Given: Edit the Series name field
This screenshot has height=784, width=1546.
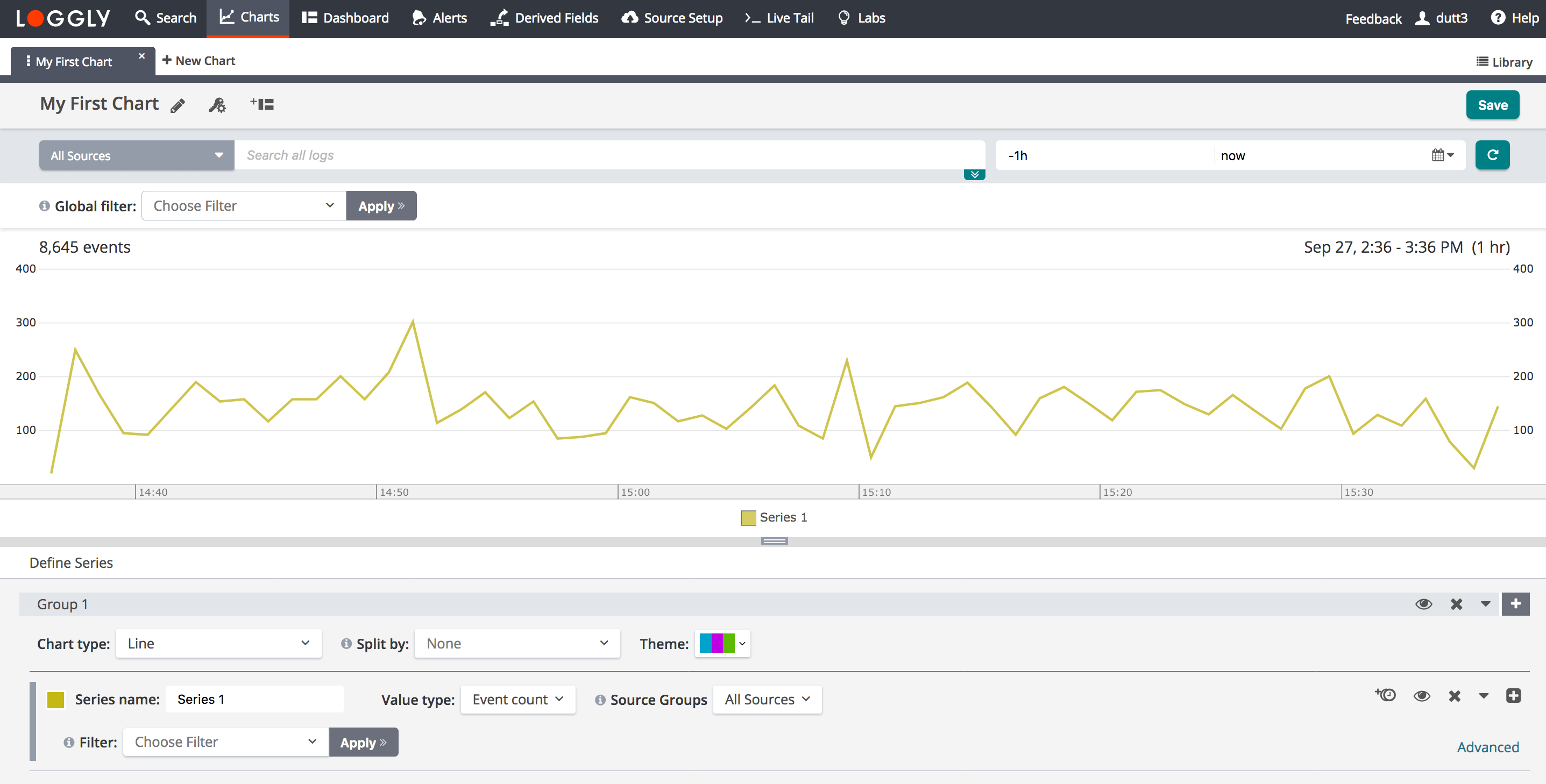Looking at the screenshot, I should (254, 700).
